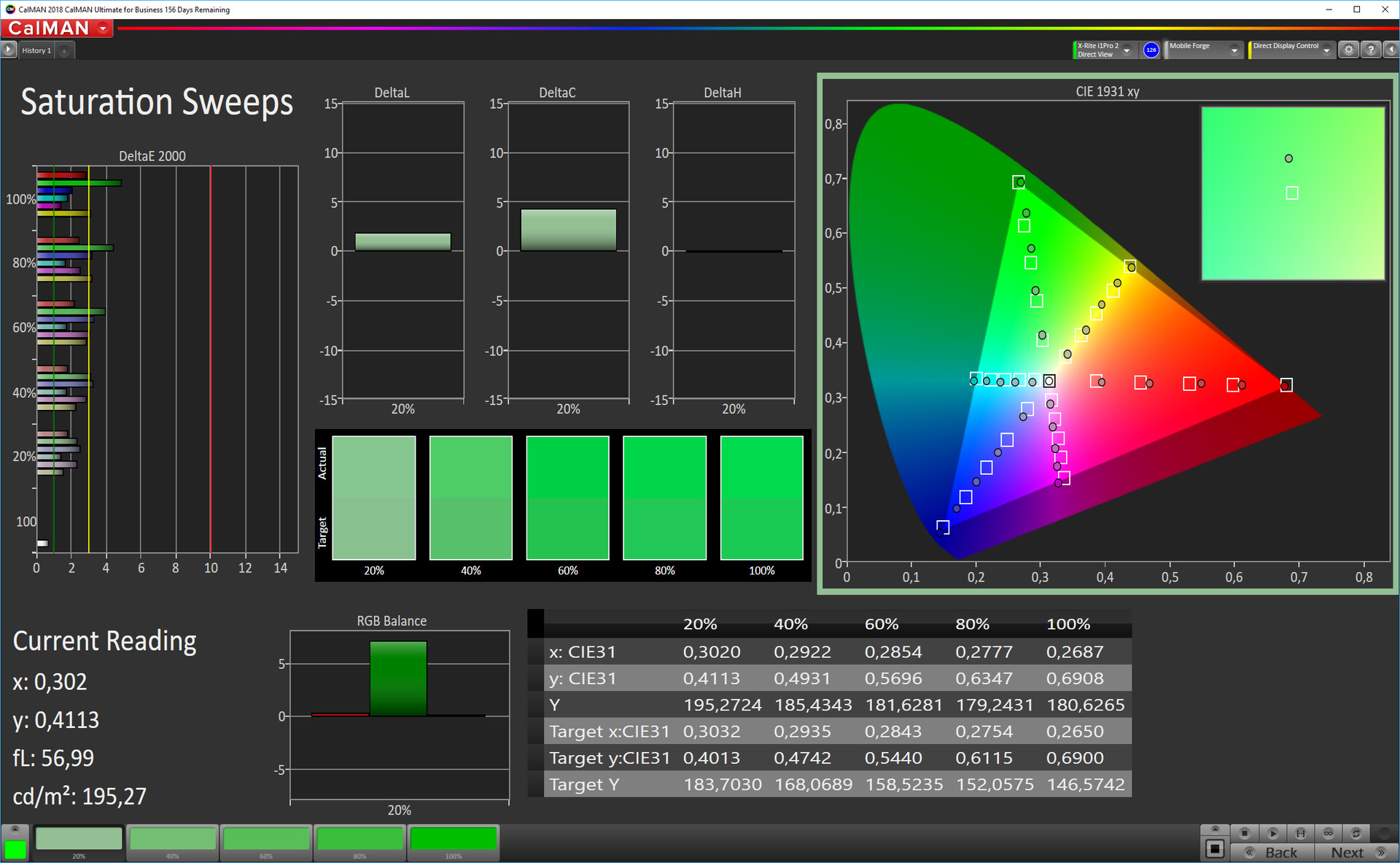Screen dimensions: 1400x863
Task: Click the infinity continuous-read icon
Action: click(1329, 833)
